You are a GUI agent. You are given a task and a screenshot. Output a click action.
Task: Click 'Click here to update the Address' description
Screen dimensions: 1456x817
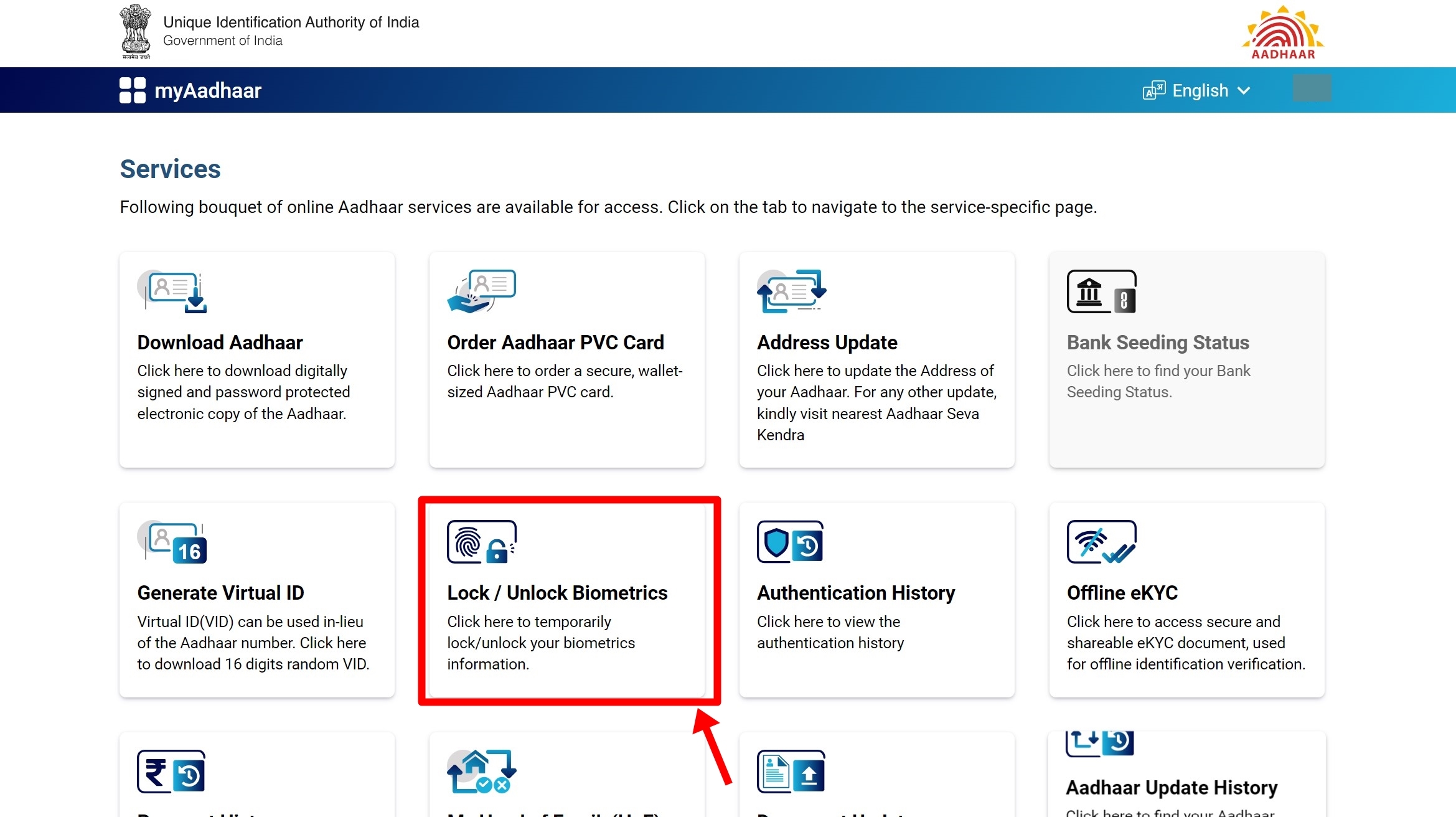point(876,403)
